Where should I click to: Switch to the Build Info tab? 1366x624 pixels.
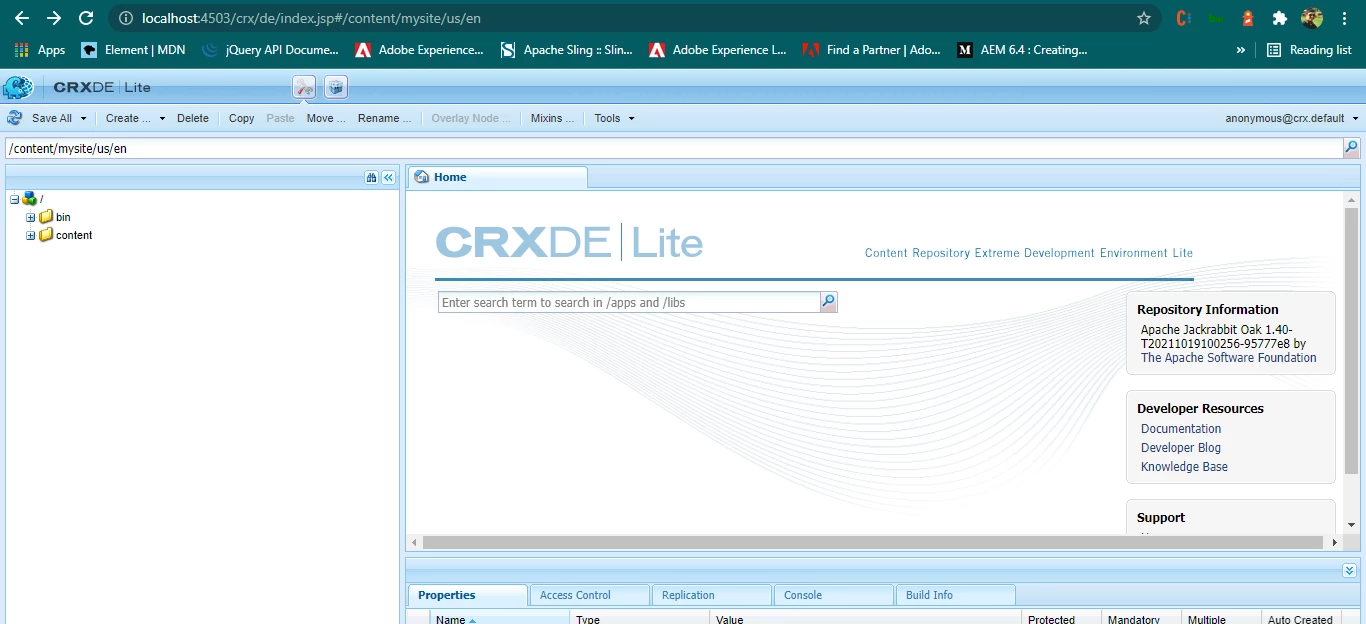(x=955, y=595)
